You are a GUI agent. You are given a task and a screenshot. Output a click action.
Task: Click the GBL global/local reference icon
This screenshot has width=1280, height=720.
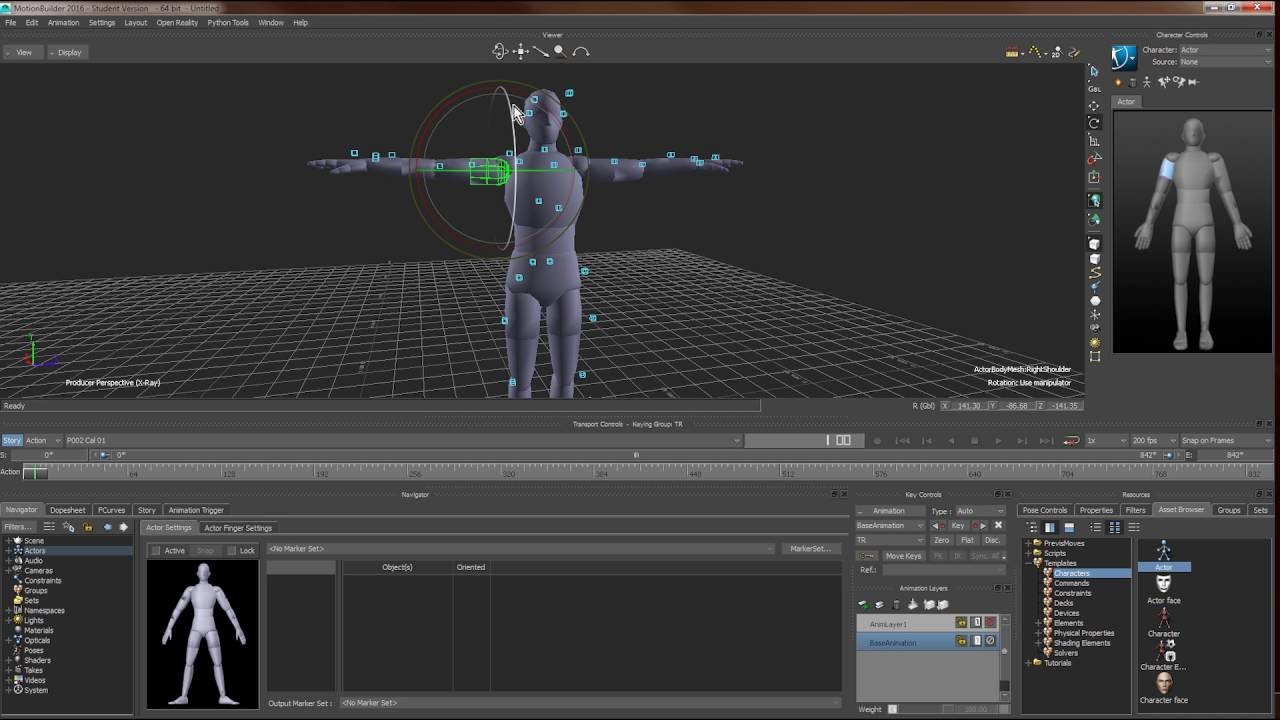pyautogui.click(x=1093, y=90)
